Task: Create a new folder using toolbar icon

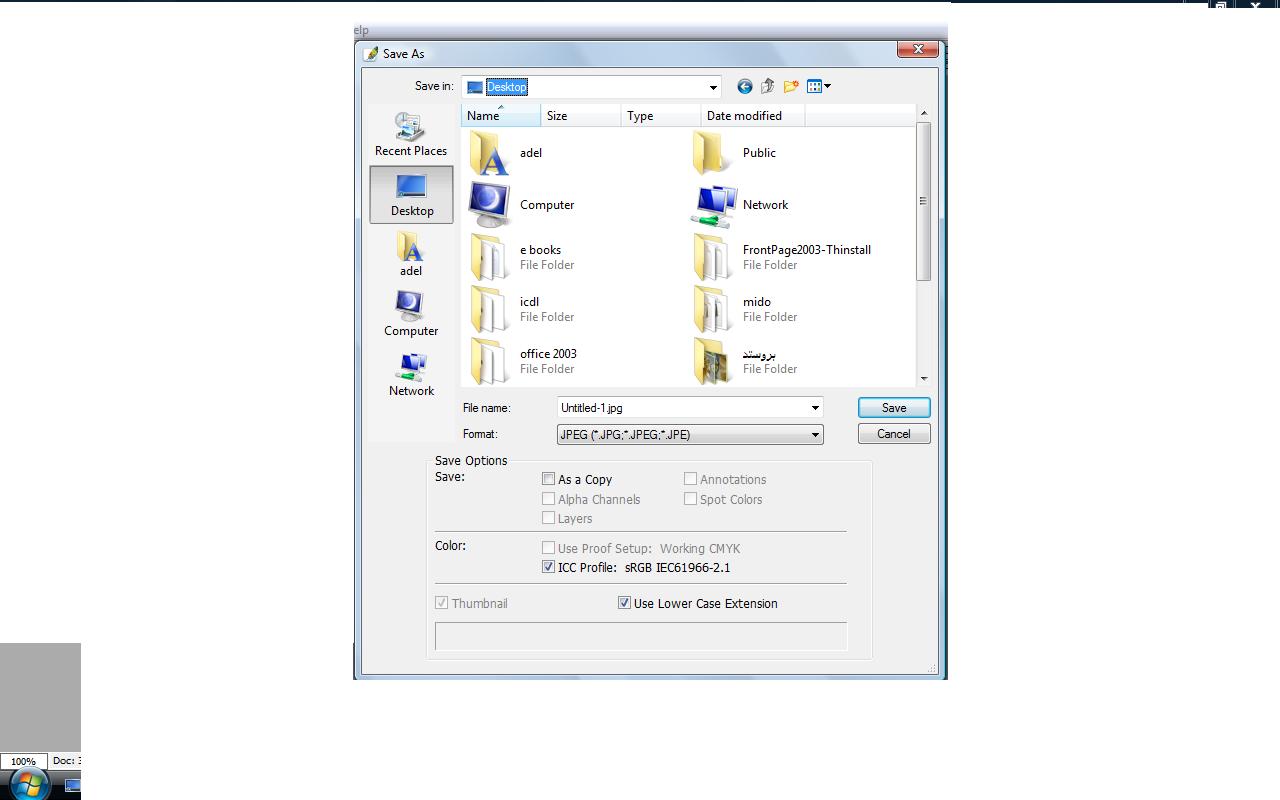Action: tap(791, 87)
